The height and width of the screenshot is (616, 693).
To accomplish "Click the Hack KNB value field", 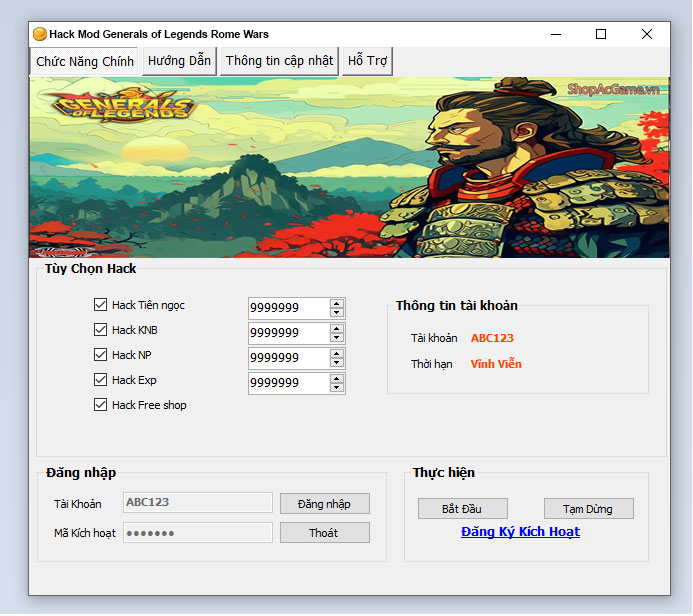I will point(289,333).
